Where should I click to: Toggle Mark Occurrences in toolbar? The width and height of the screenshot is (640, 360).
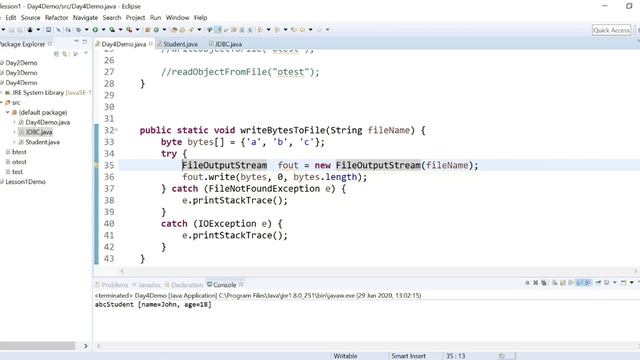pos(218,29)
